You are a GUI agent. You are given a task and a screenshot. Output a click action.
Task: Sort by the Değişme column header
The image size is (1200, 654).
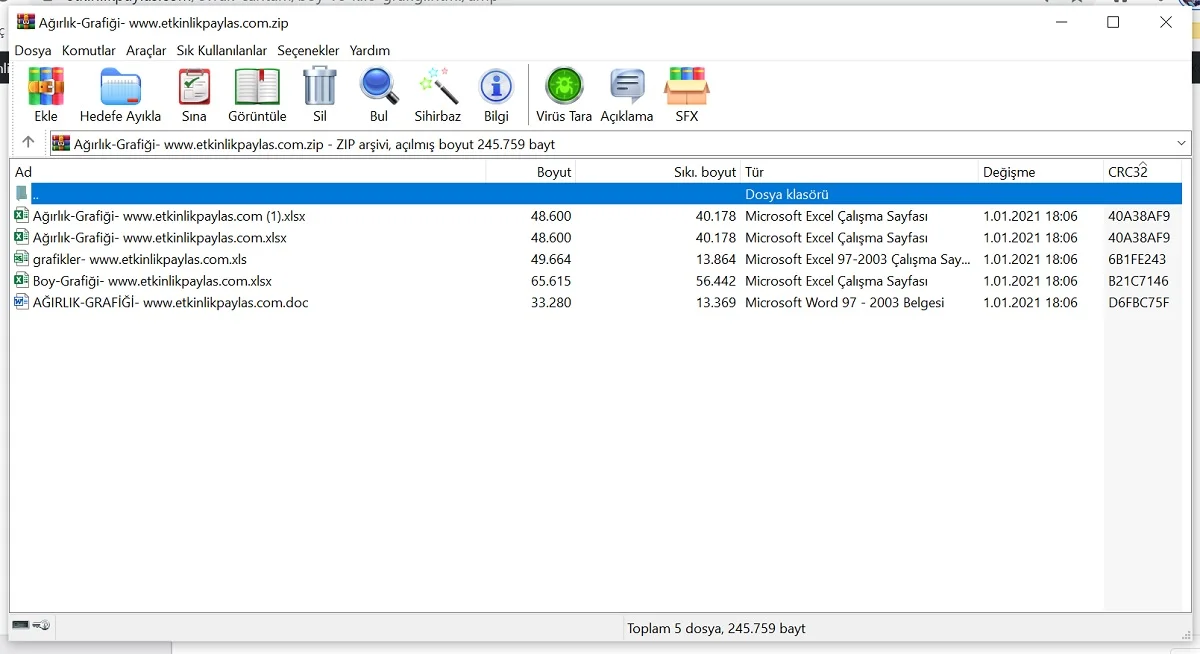coord(1041,172)
